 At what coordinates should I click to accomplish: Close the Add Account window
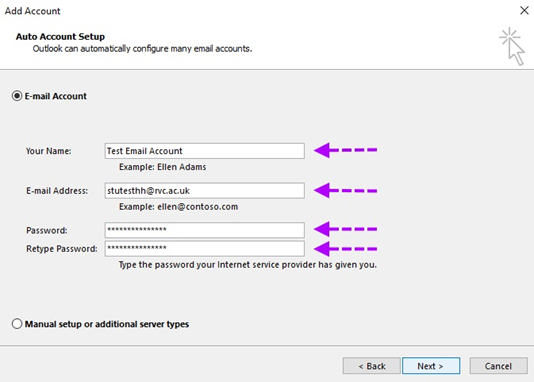point(524,11)
